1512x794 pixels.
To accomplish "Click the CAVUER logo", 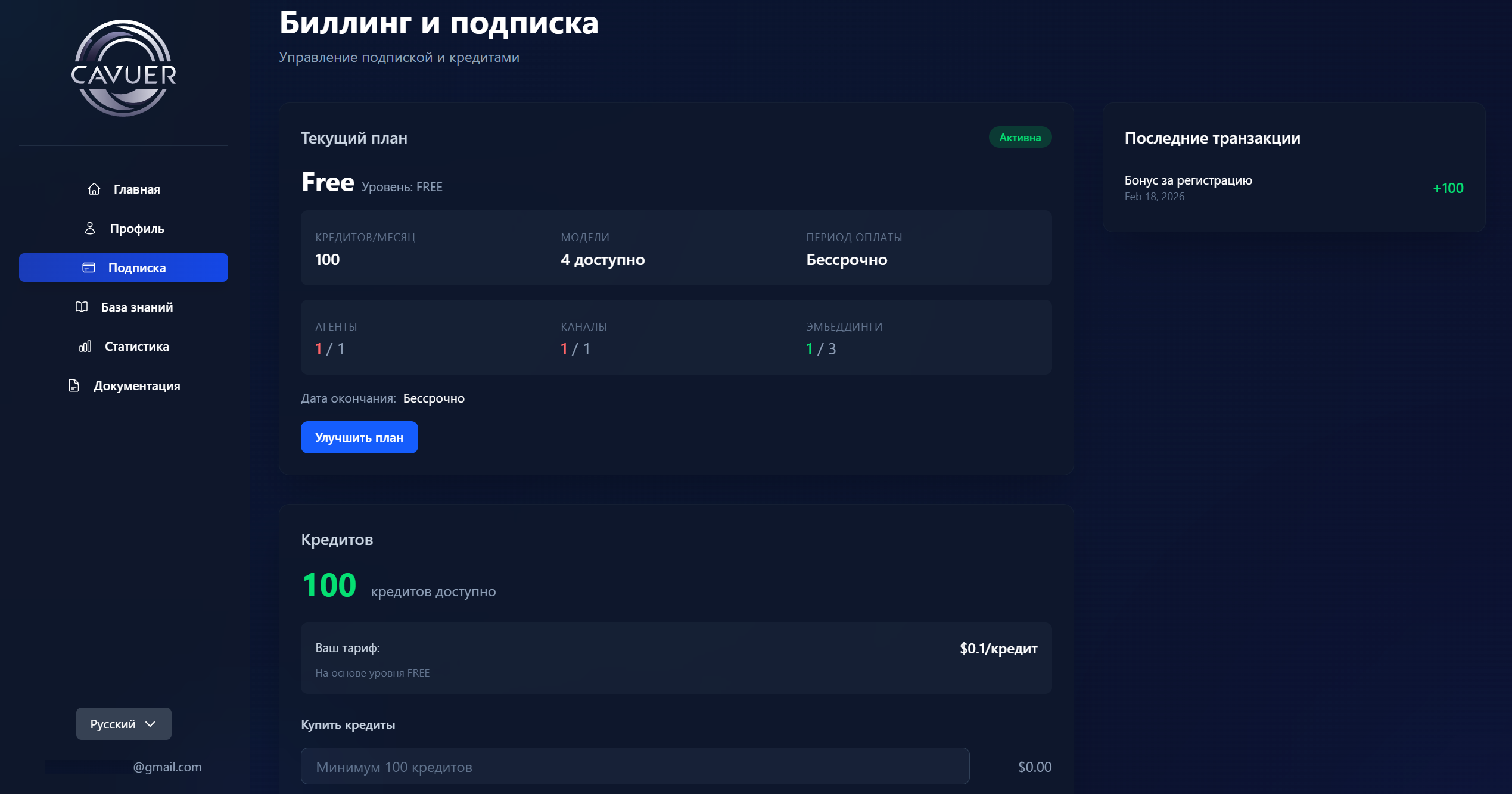I will click(x=123, y=68).
